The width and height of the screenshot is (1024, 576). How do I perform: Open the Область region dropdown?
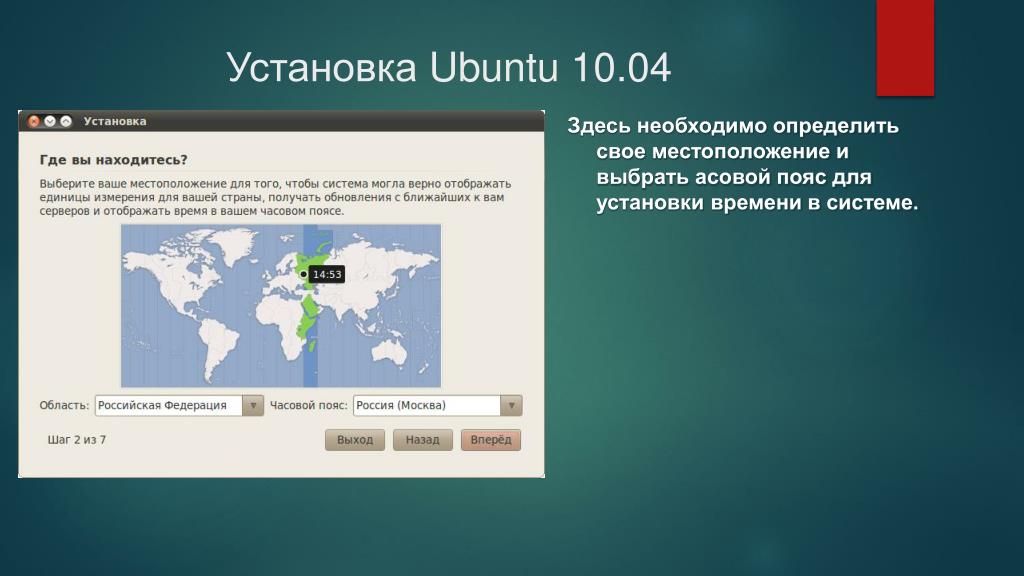click(179, 406)
